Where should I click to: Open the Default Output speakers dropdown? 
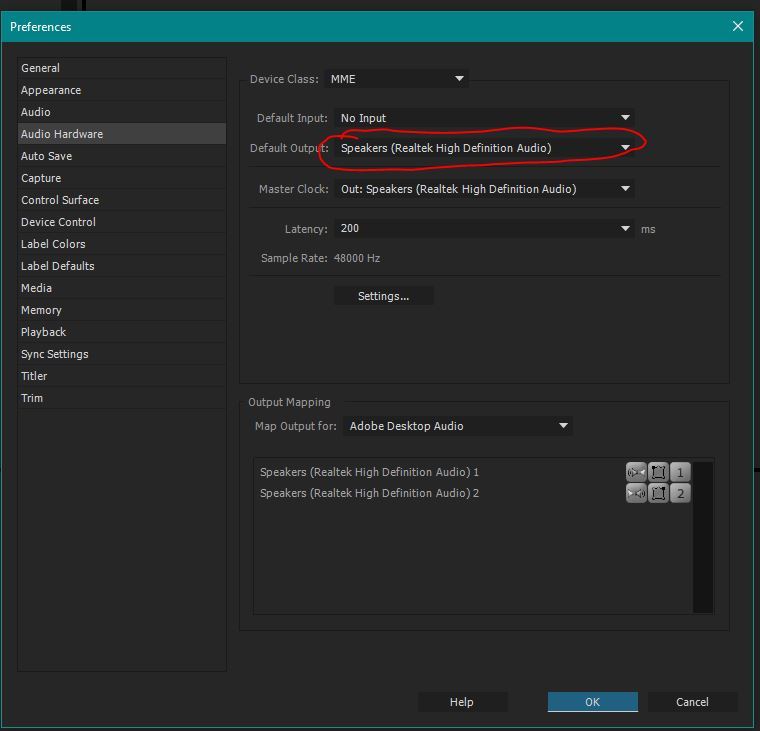tap(484, 148)
